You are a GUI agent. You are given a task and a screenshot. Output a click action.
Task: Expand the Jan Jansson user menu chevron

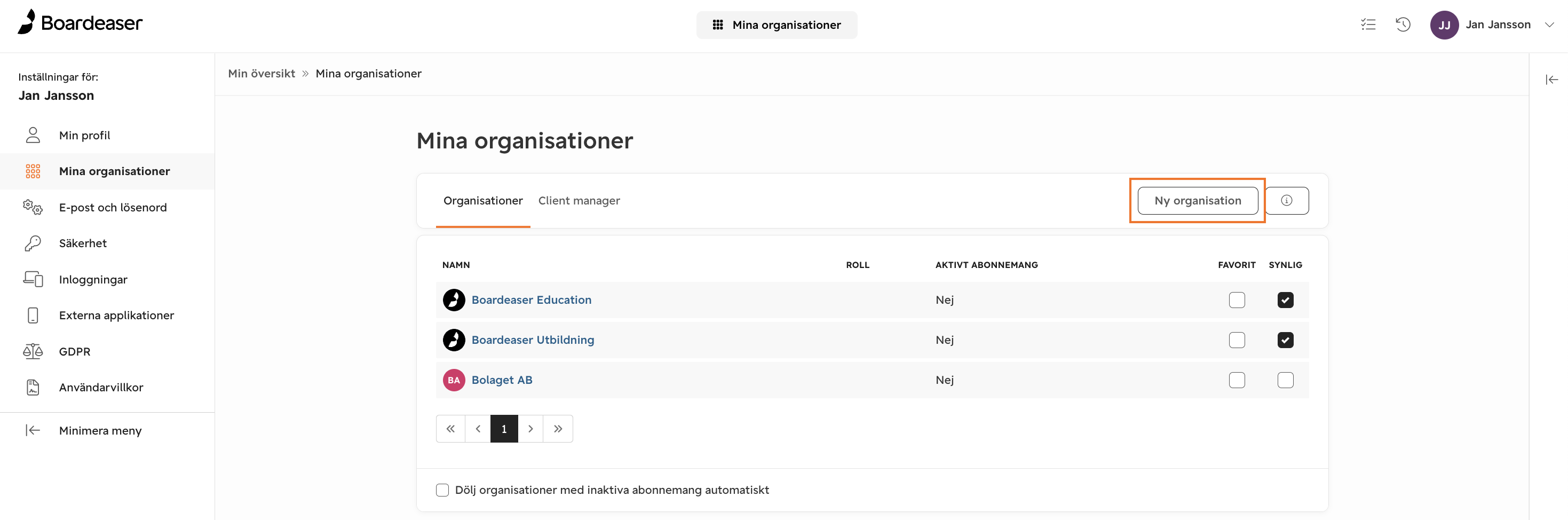(x=1550, y=25)
